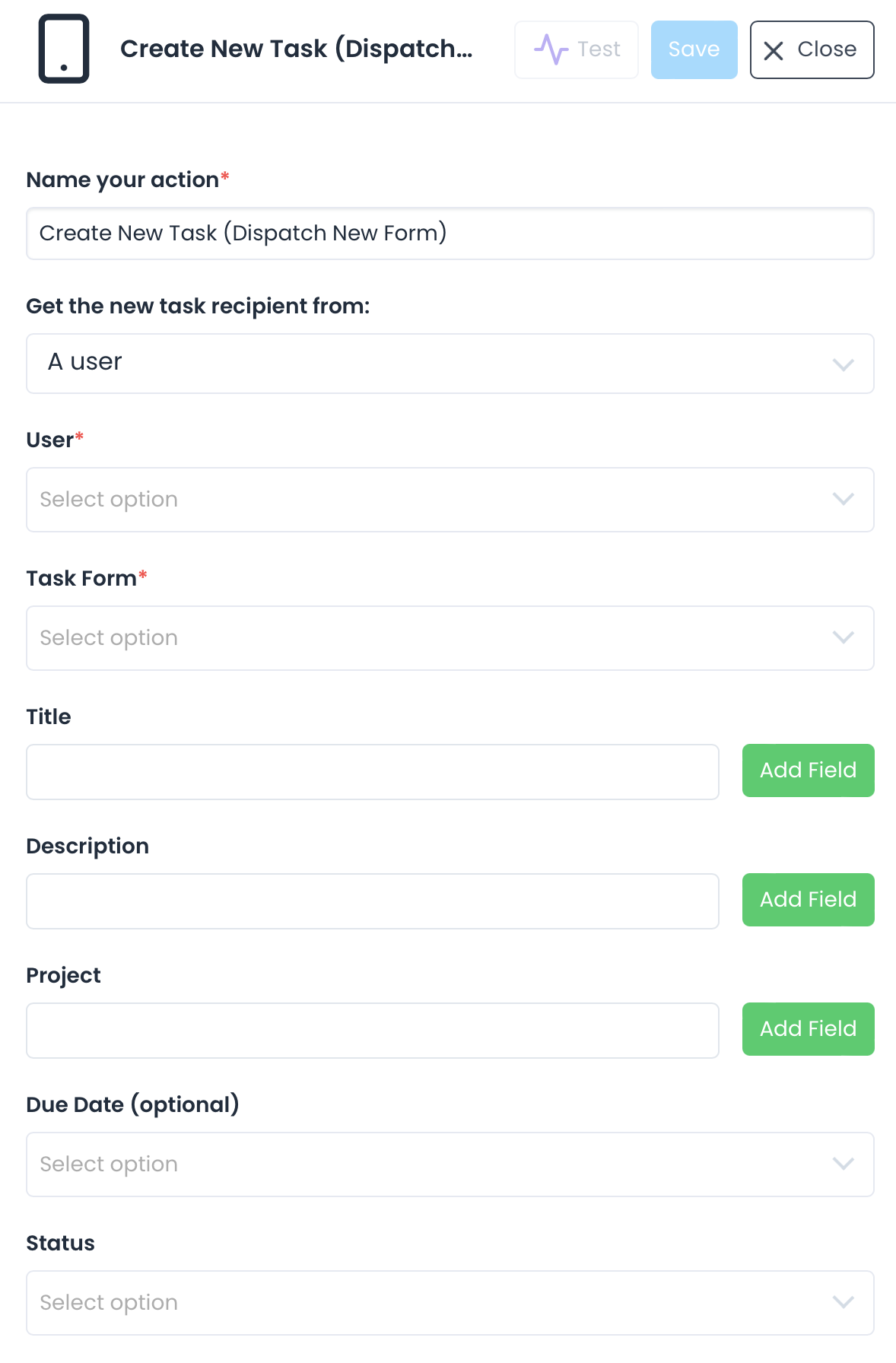Open the Task Form dropdown
Viewport: 896px width, 1363px height.
tap(450, 638)
